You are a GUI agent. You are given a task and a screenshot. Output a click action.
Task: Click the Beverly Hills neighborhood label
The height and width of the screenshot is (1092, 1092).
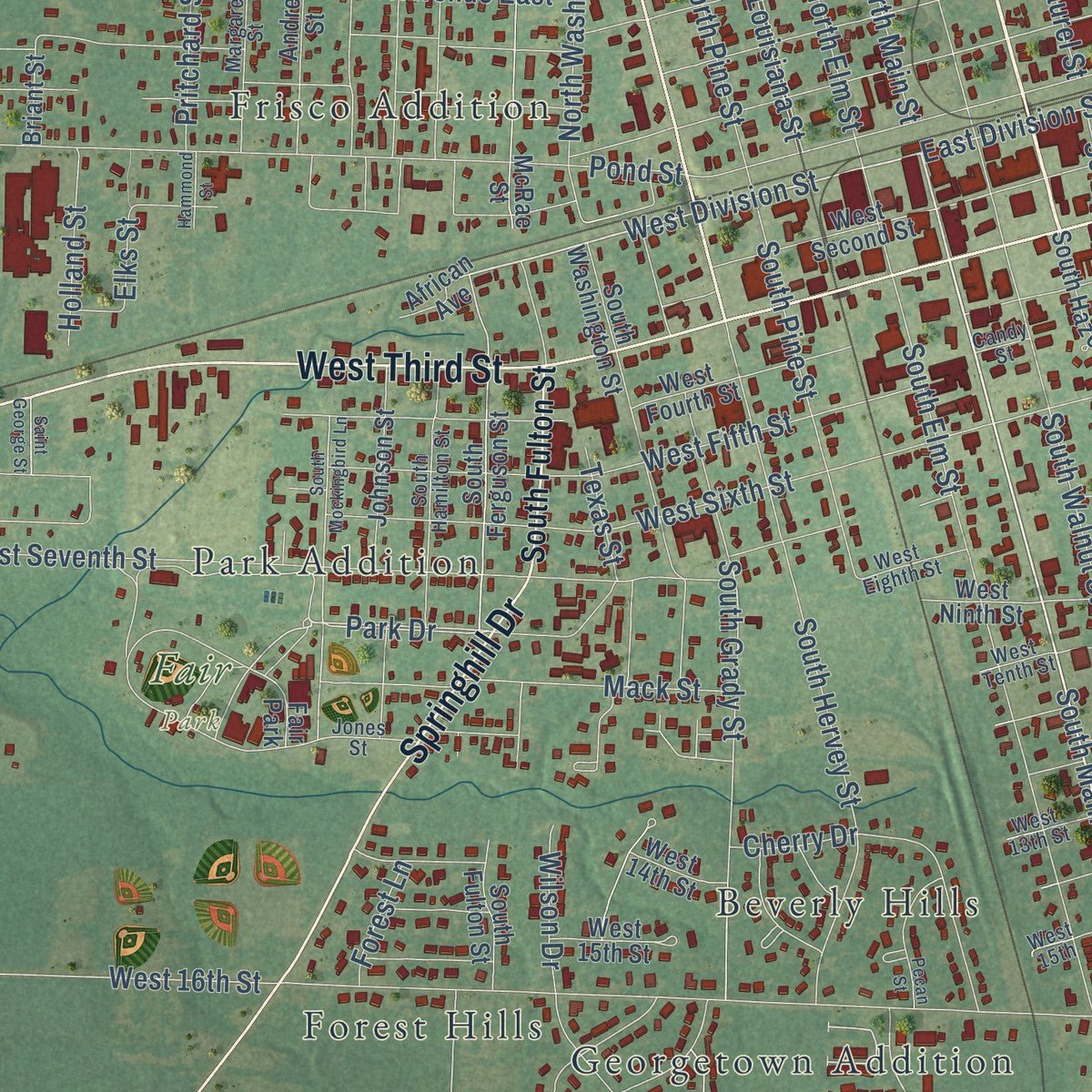coord(848,905)
